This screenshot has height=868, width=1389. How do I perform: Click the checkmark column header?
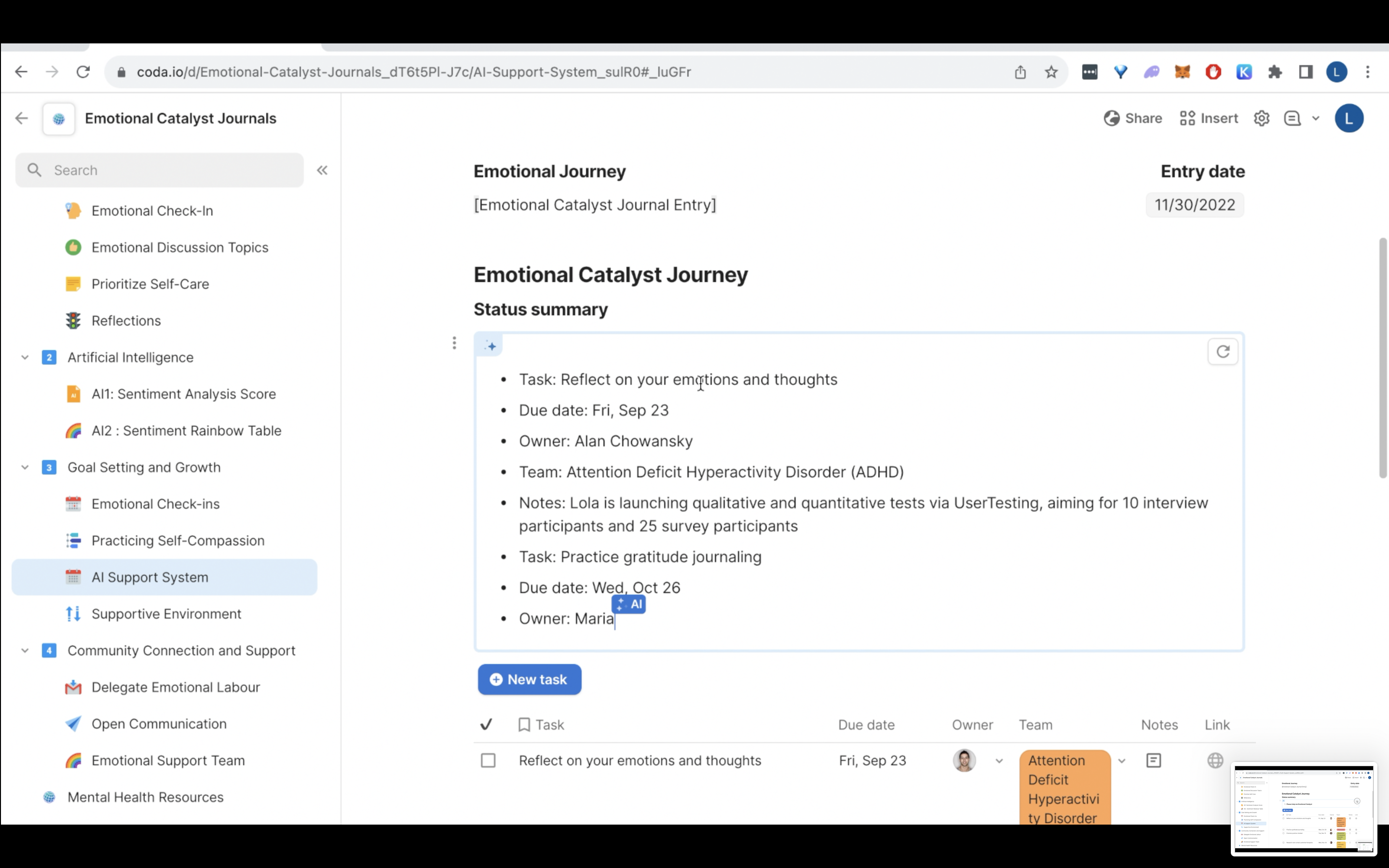486,724
